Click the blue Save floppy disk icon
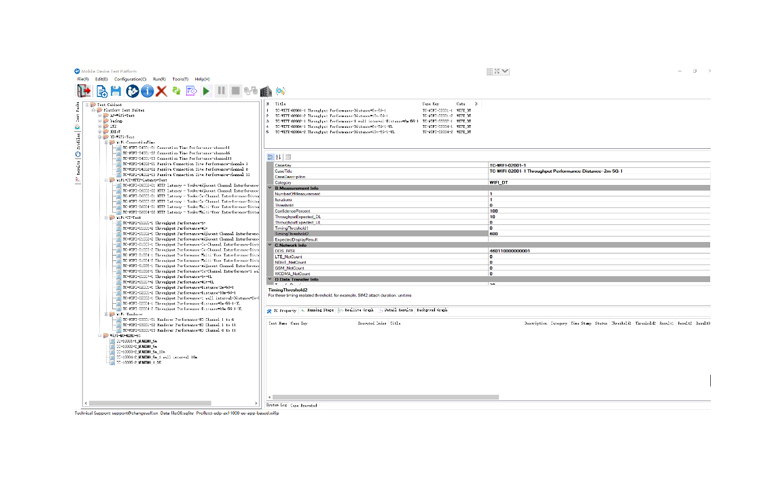The image size is (784, 484). (116, 91)
